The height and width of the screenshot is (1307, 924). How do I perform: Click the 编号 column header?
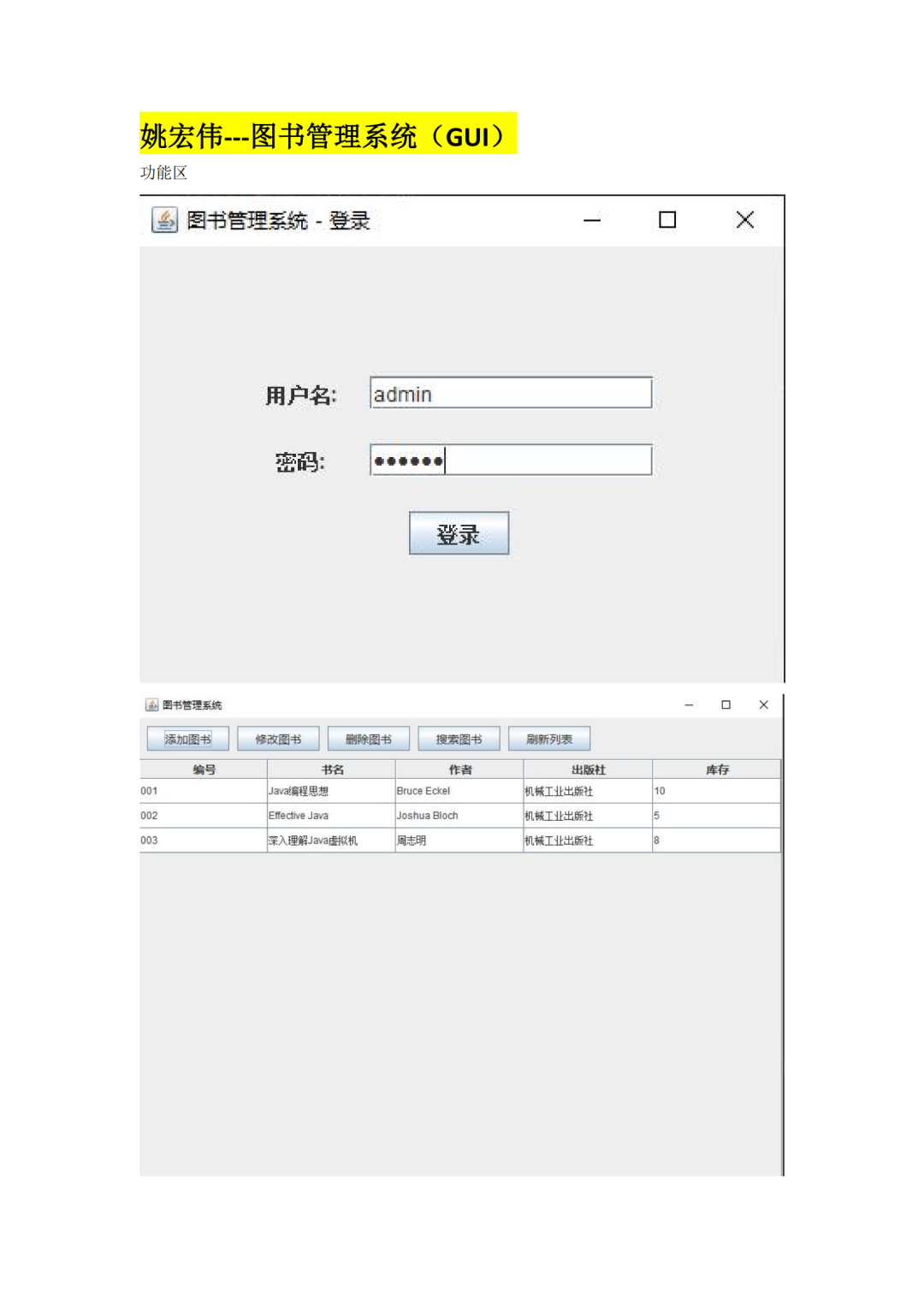coord(202,768)
